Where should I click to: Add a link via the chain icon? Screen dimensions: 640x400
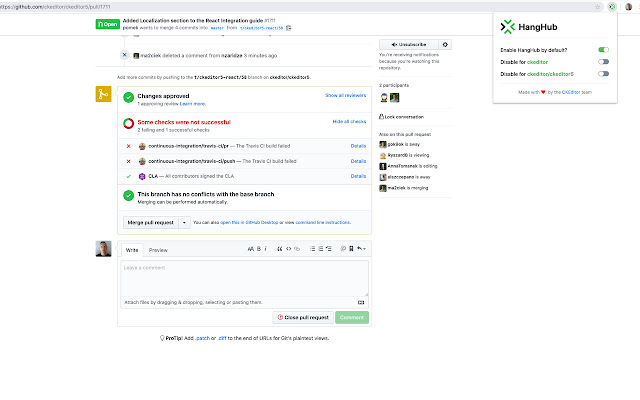[297, 249]
